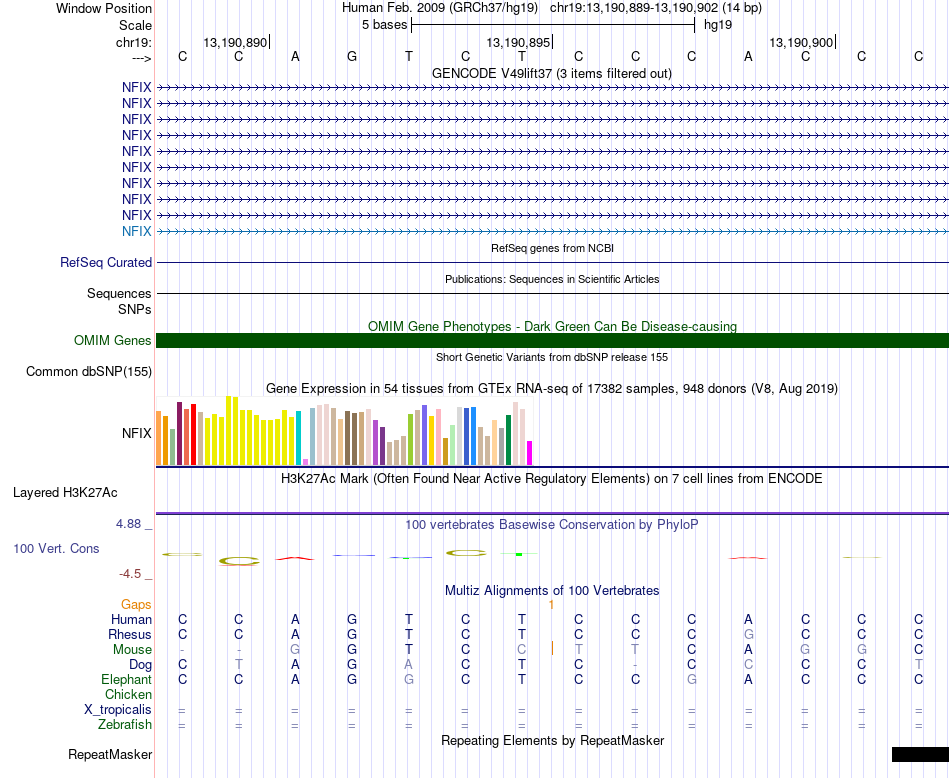
Task: Open the H3K27Ac Mark ENCODE track title
Action: [x=552, y=479]
